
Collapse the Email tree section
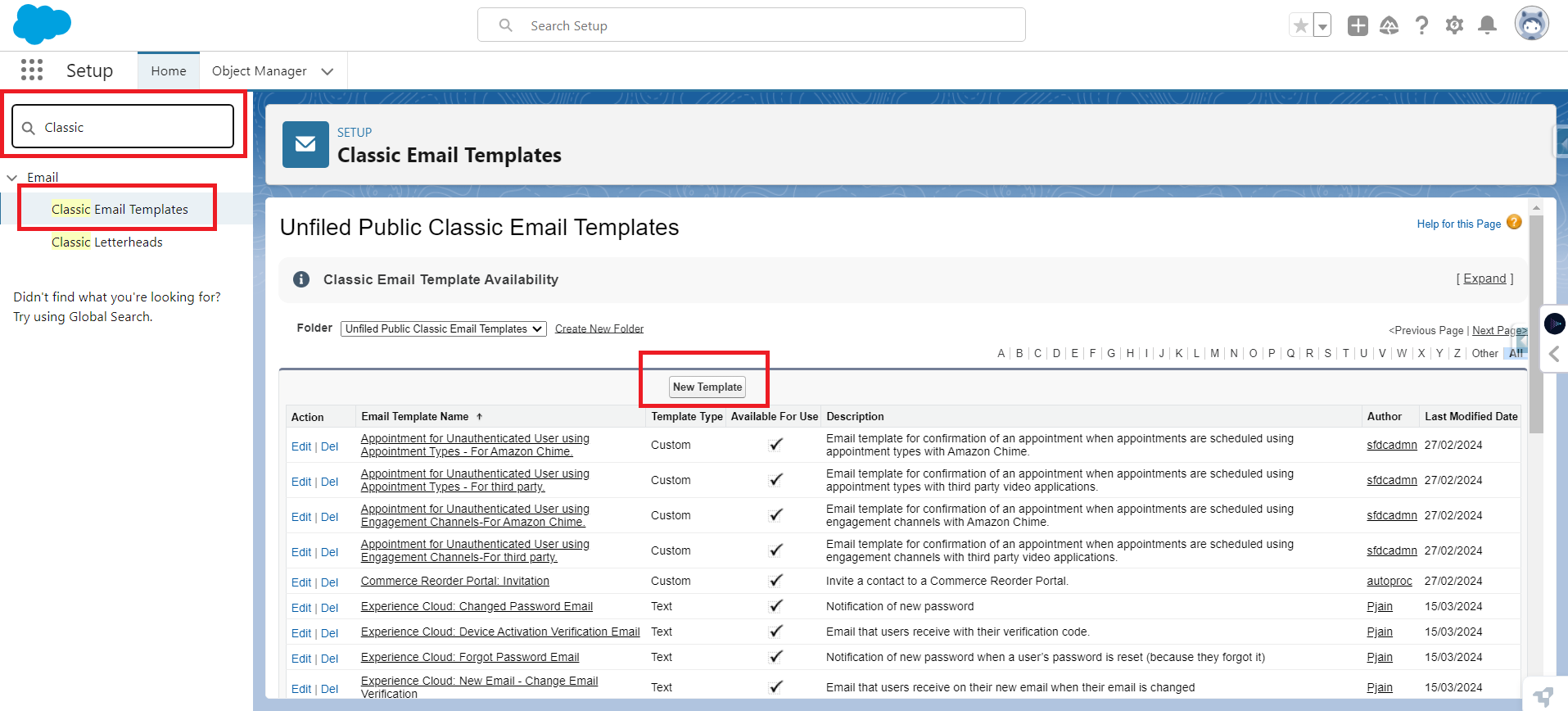point(12,177)
